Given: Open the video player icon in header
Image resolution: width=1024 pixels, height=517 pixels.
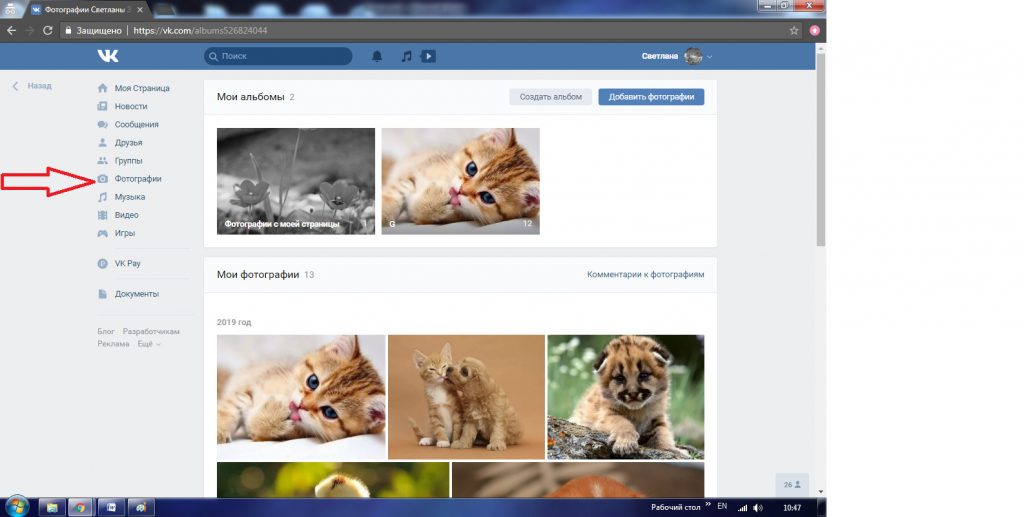Looking at the screenshot, I should coord(428,56).
